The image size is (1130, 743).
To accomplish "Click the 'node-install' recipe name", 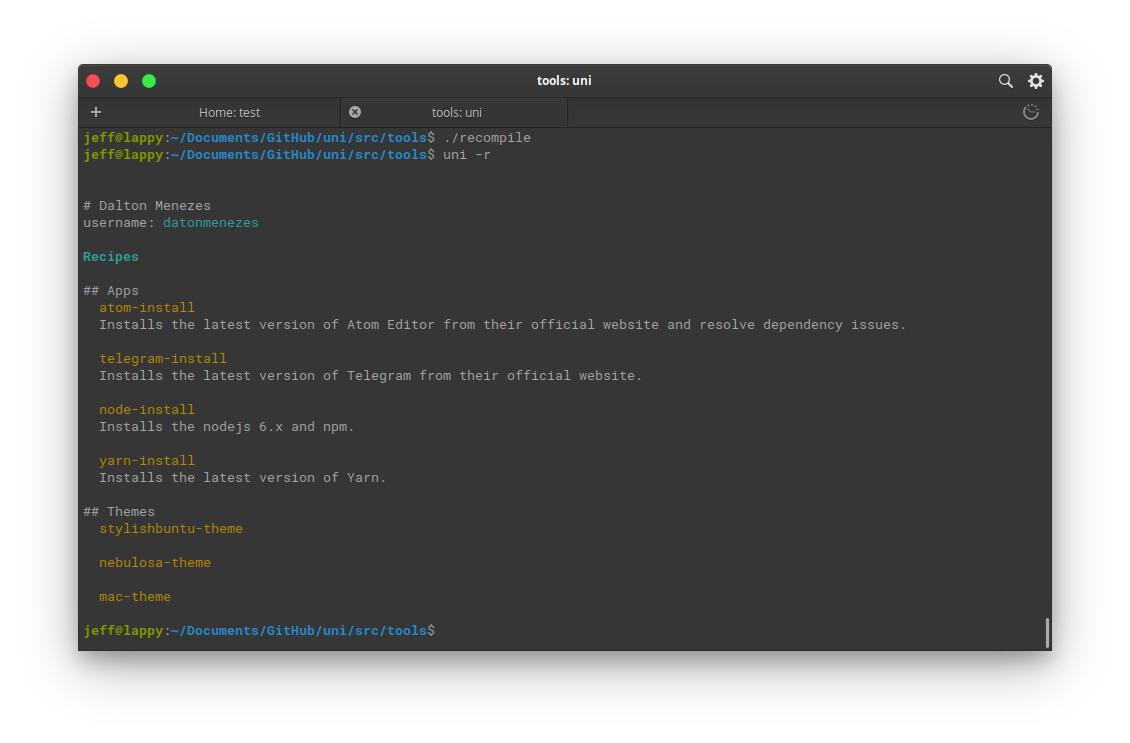I will tap(147, 409).
